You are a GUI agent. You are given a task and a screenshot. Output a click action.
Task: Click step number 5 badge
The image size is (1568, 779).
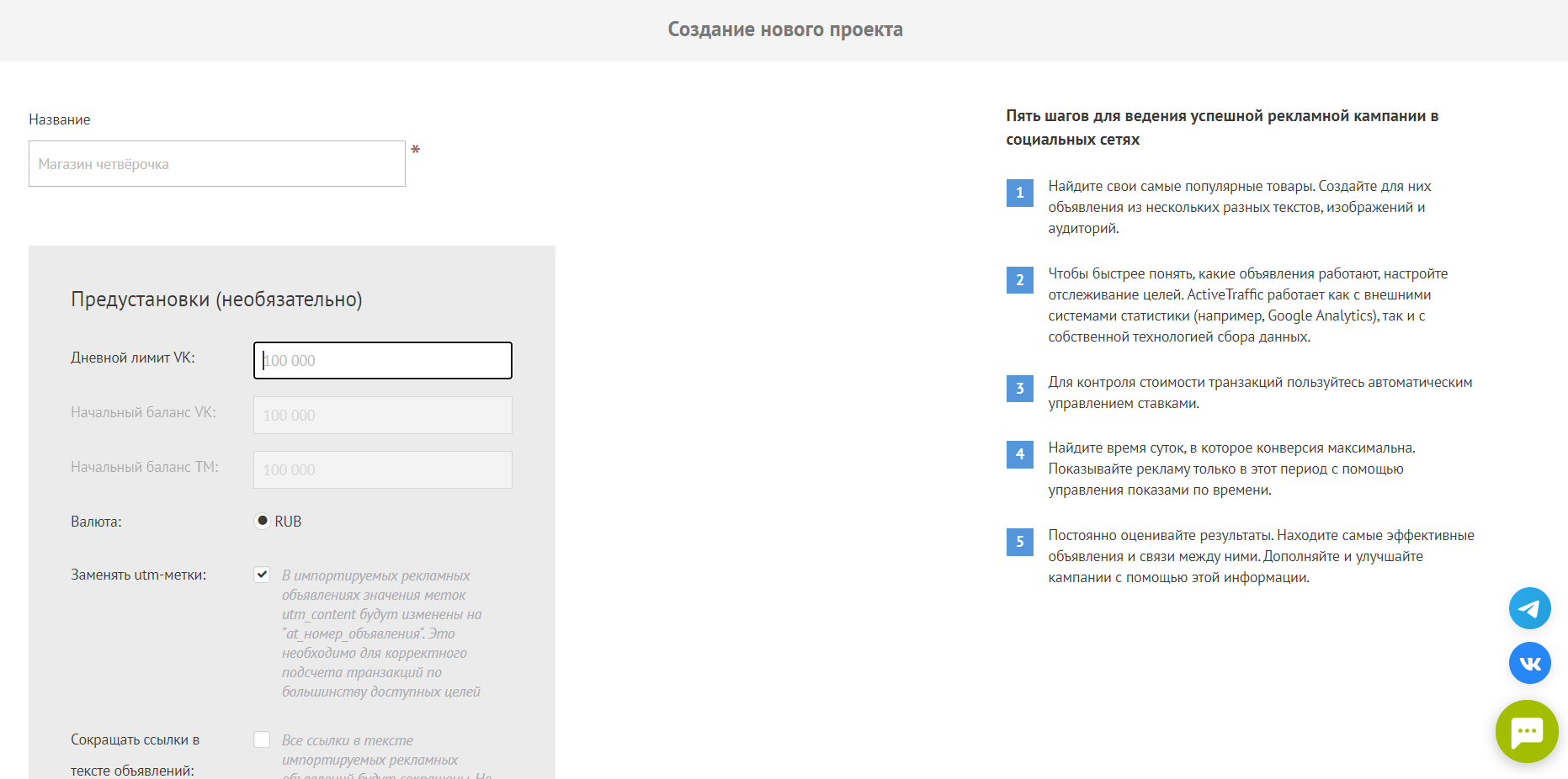(x=1019, y=542)
